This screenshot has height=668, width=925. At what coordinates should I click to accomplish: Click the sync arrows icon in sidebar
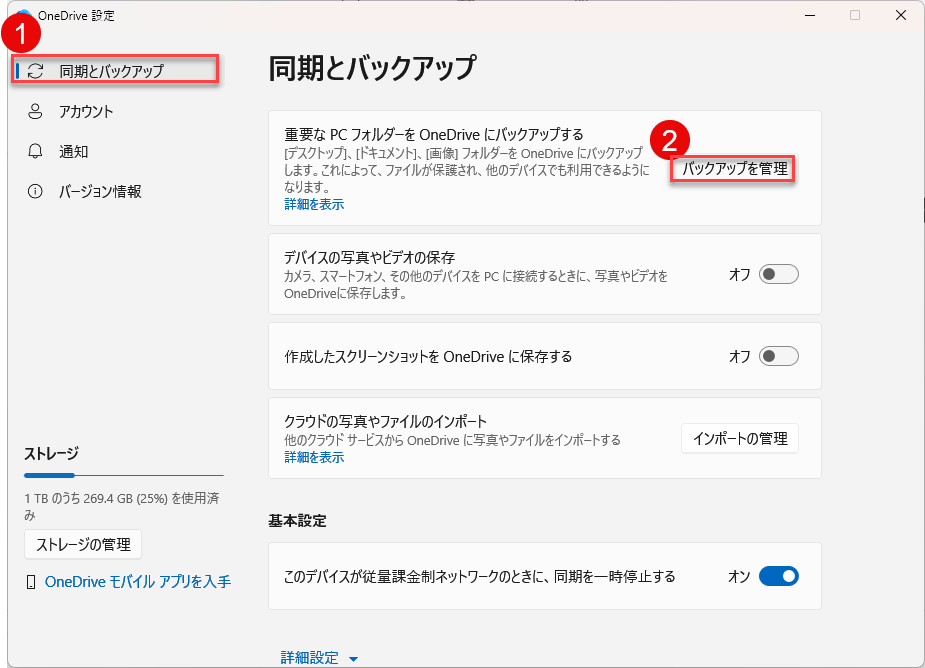tap(36, 71)
